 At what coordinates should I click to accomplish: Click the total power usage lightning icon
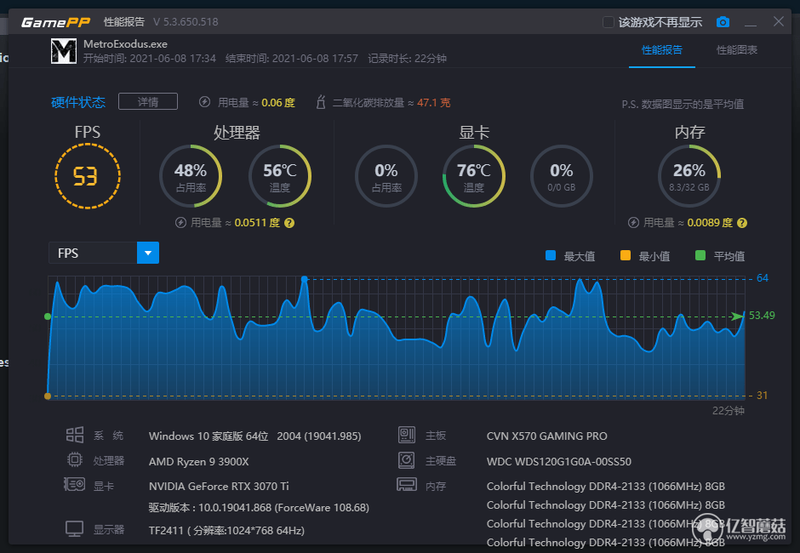[205, 102]
